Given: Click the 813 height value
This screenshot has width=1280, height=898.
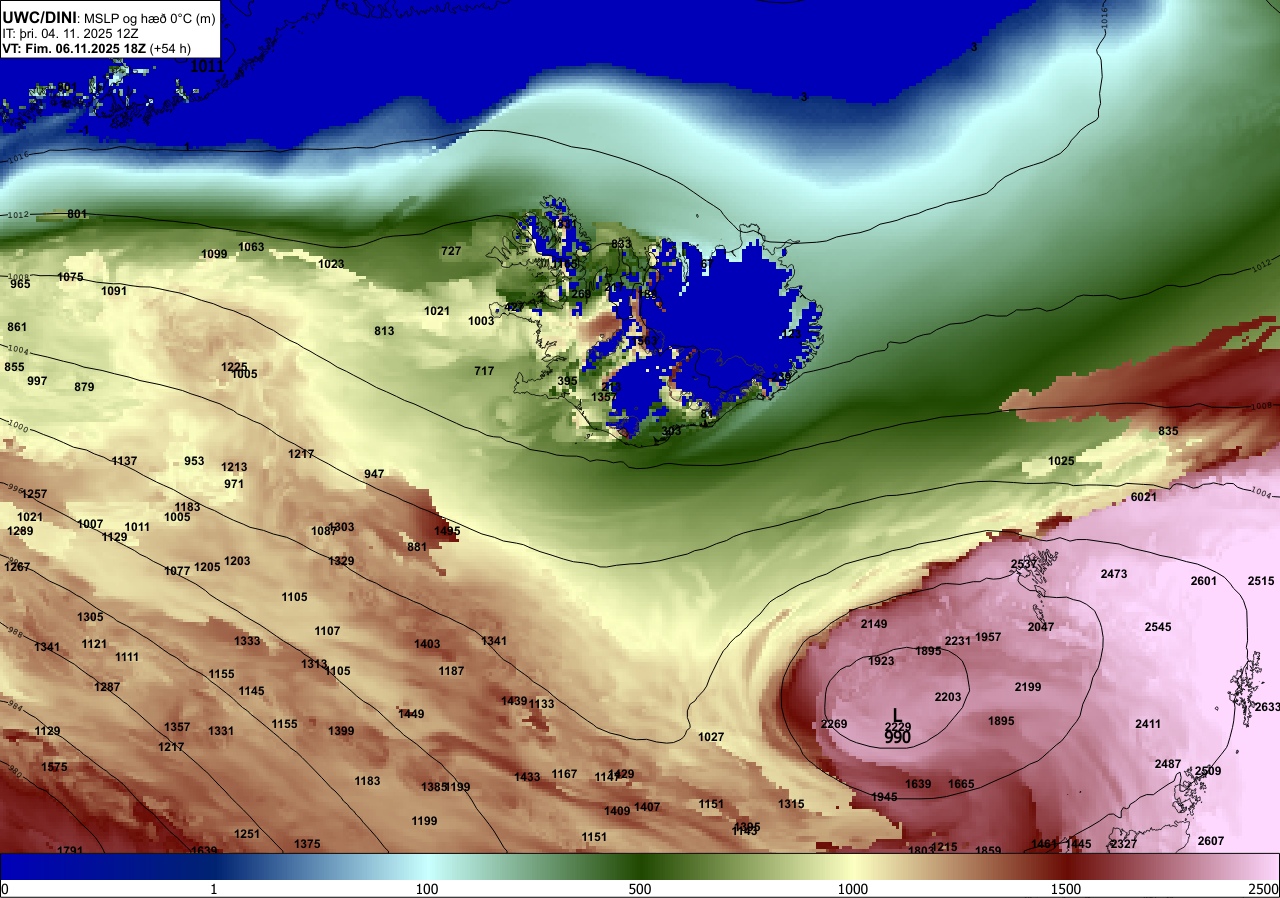Looking at the screenshot, I should pyautogui.click(x=384, y=331).
